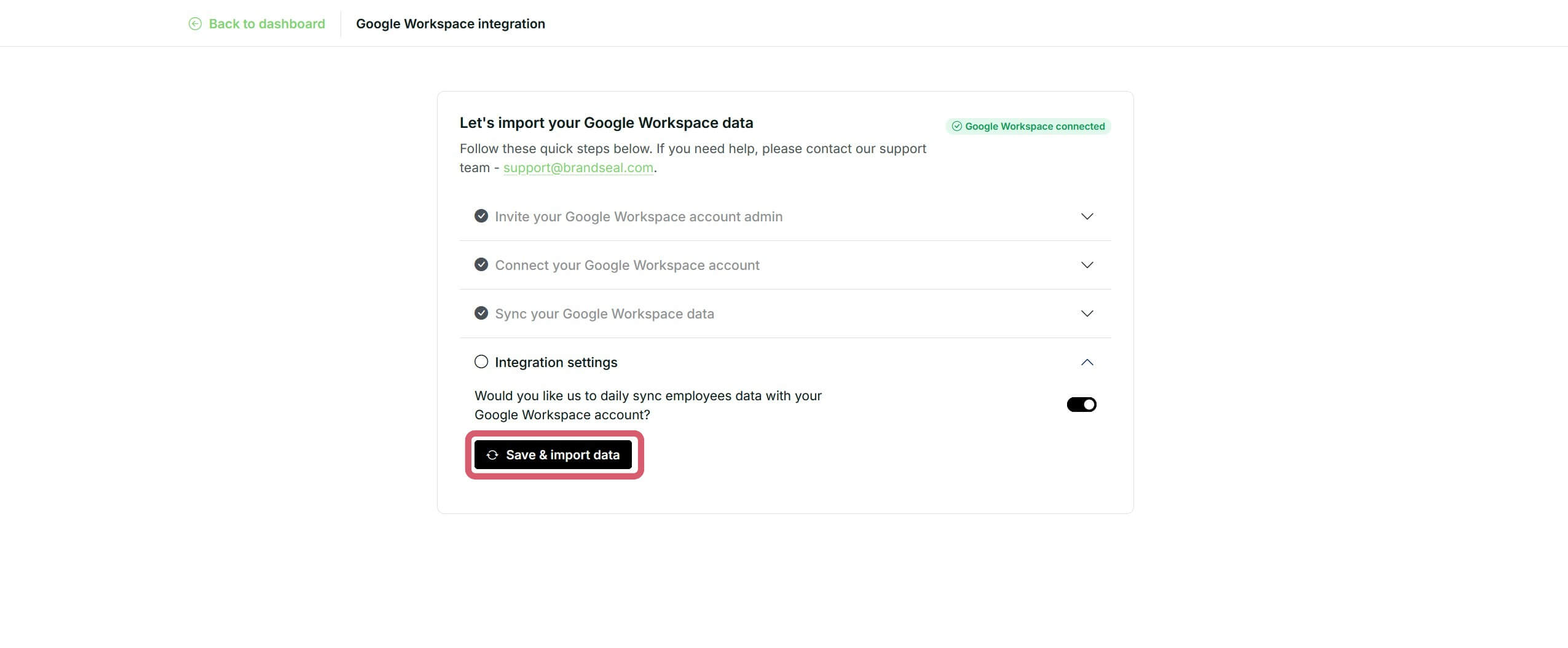Select the Google Workspace integration header title
Screen dimensions: 1568x648
(451, 23)
